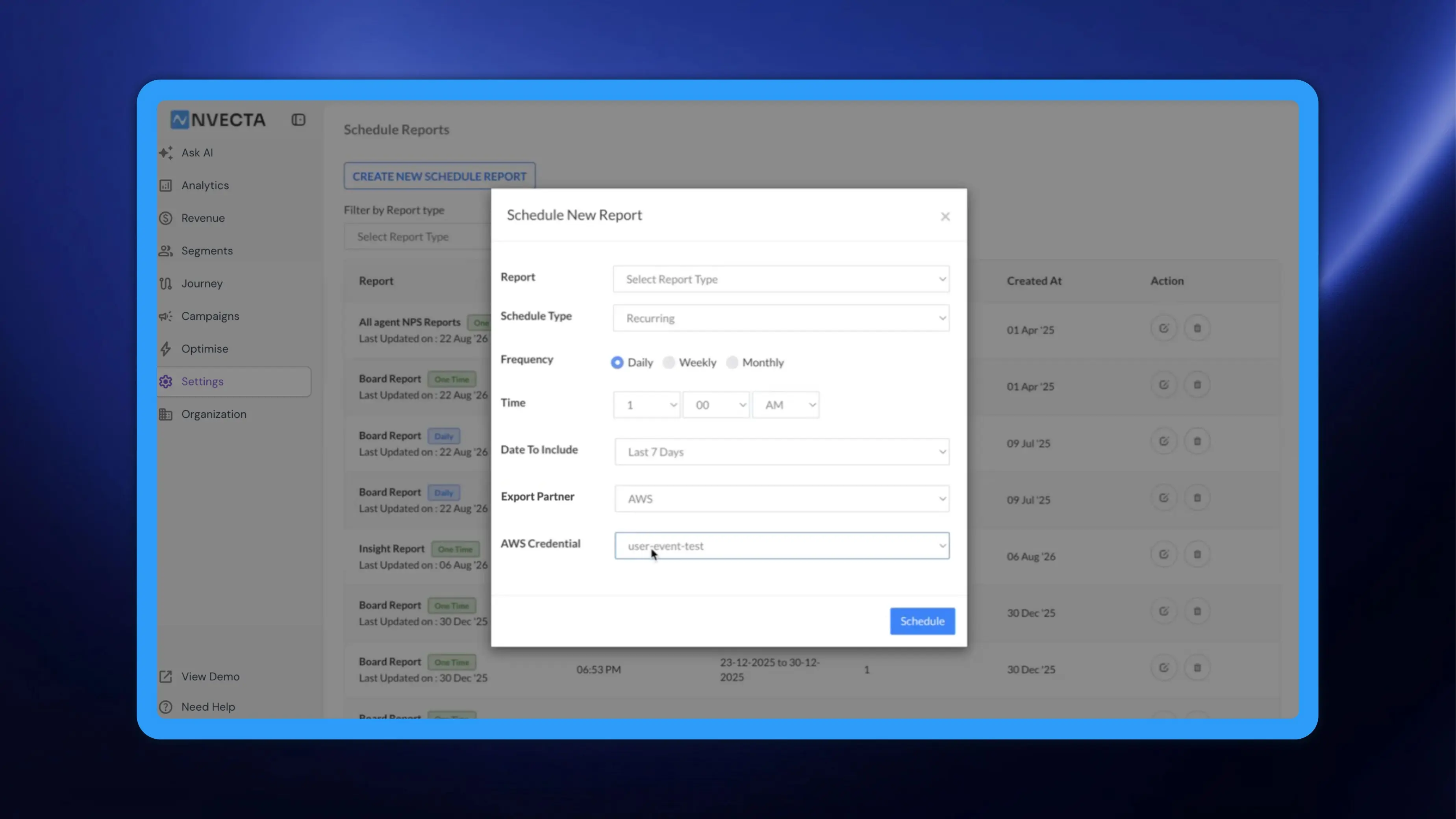Open the Date To Include dropdown
Screen dimensions: 1456x819
782,452
